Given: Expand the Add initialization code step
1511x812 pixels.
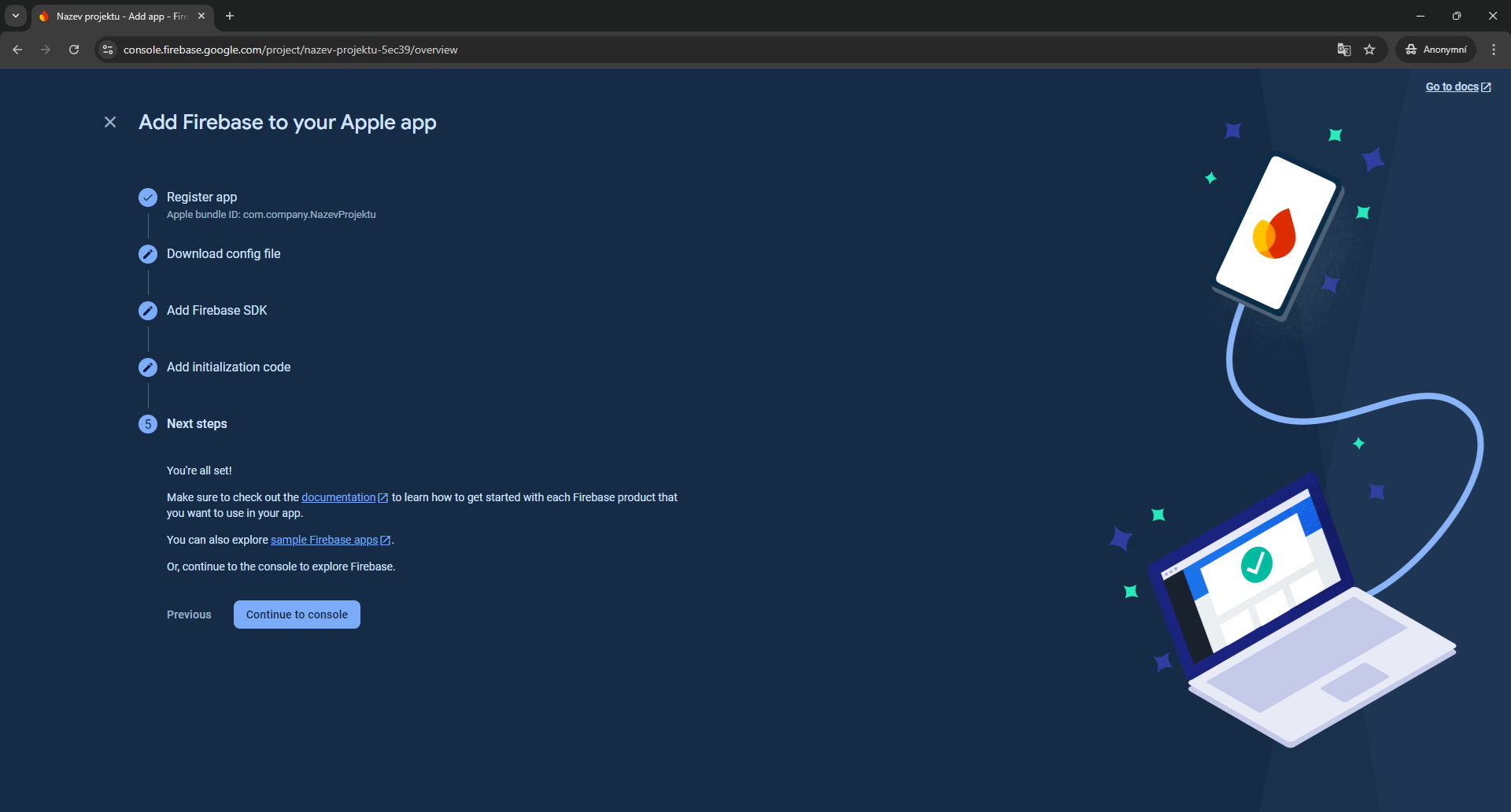Looking at the screenshot, I should [228, 367].
